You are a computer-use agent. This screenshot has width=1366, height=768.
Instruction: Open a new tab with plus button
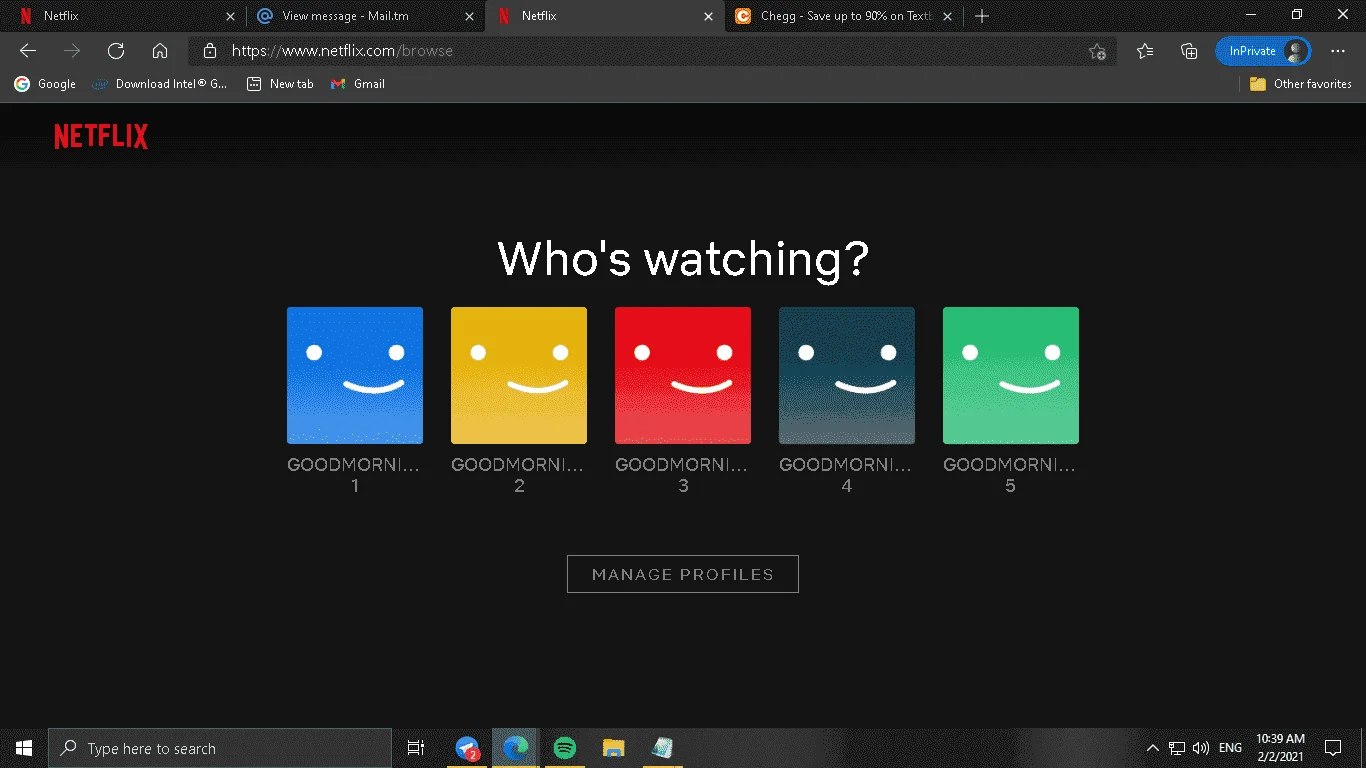[x=982, y=16]
